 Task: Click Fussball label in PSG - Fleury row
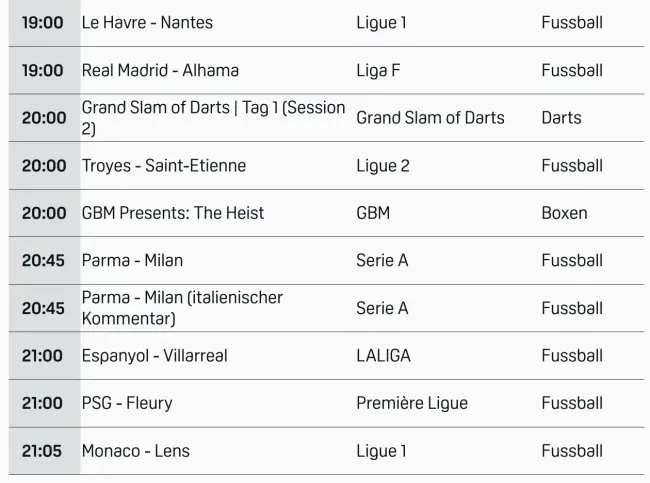pos(572,403)
